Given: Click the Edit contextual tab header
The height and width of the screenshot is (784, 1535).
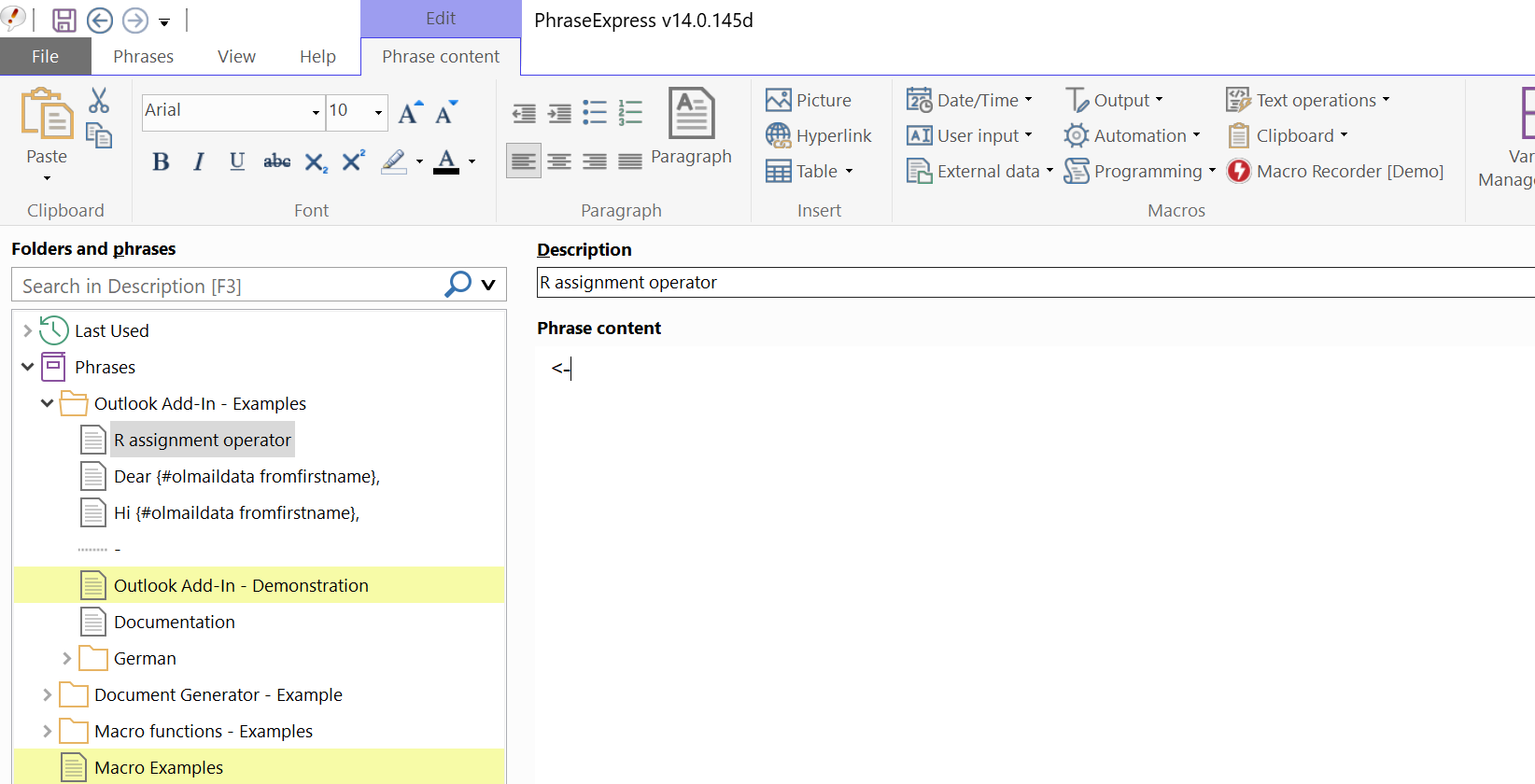Looking at the screenshot, I should click(x=441, y=19).
